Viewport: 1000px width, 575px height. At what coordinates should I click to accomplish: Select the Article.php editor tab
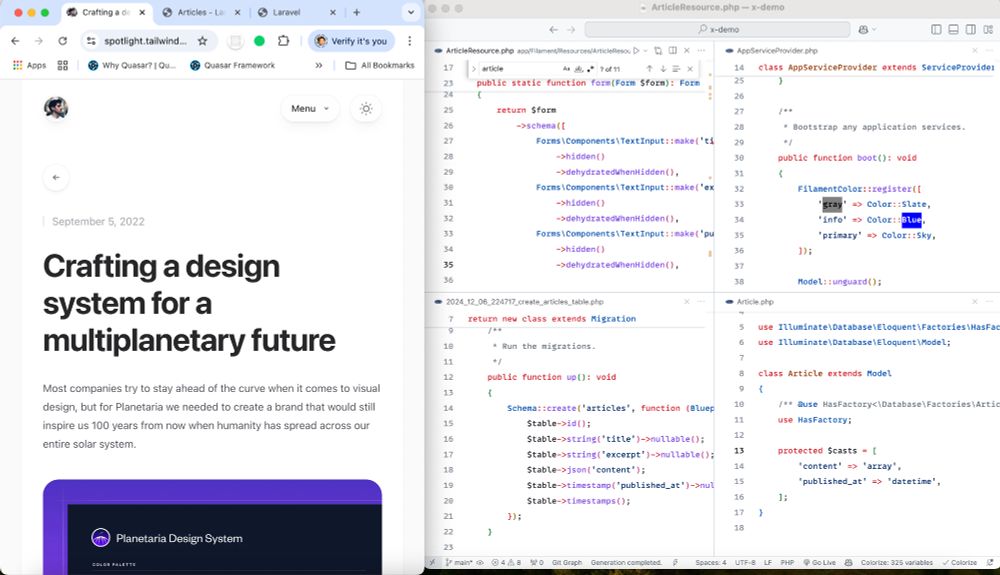(755, 302)
